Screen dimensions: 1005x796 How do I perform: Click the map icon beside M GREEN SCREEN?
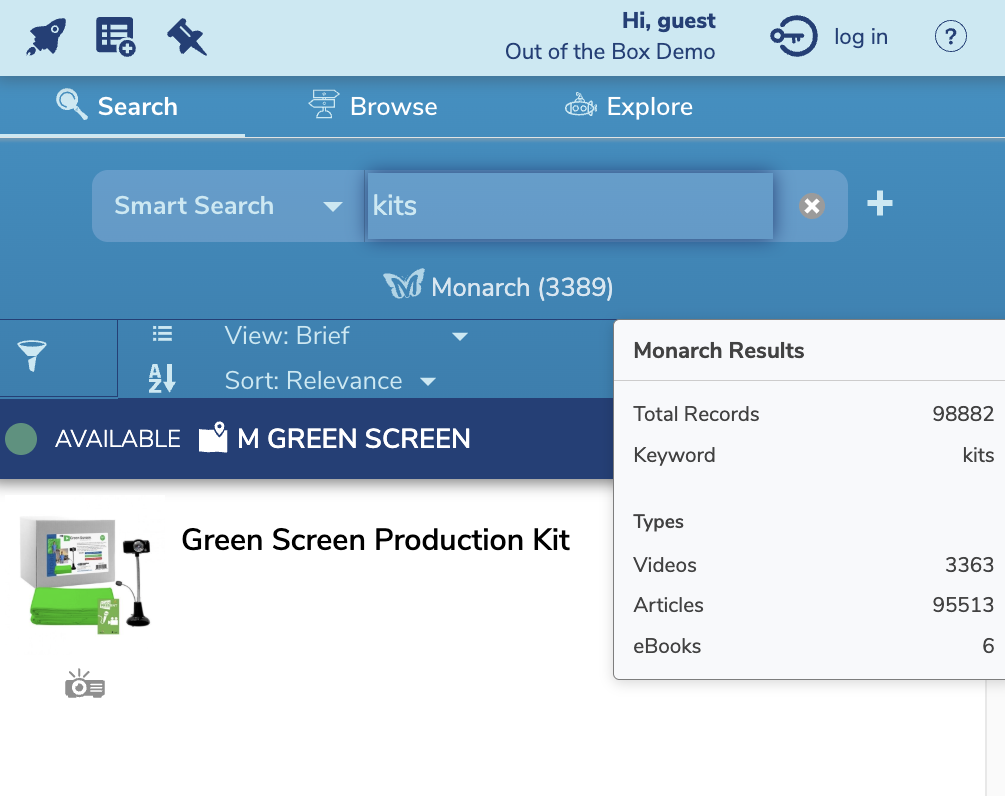tap(213, 438)
